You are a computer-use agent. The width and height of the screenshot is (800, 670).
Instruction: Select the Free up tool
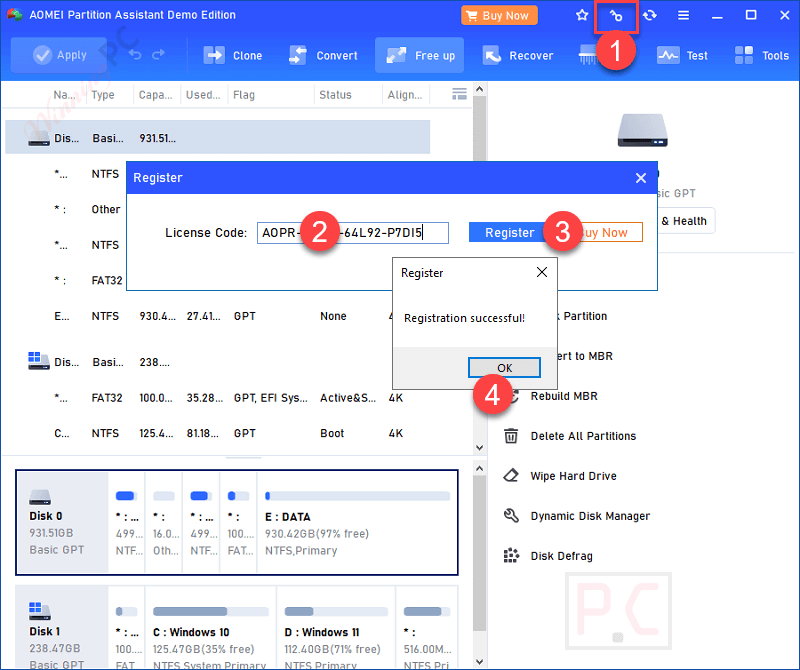click(419, 55)
